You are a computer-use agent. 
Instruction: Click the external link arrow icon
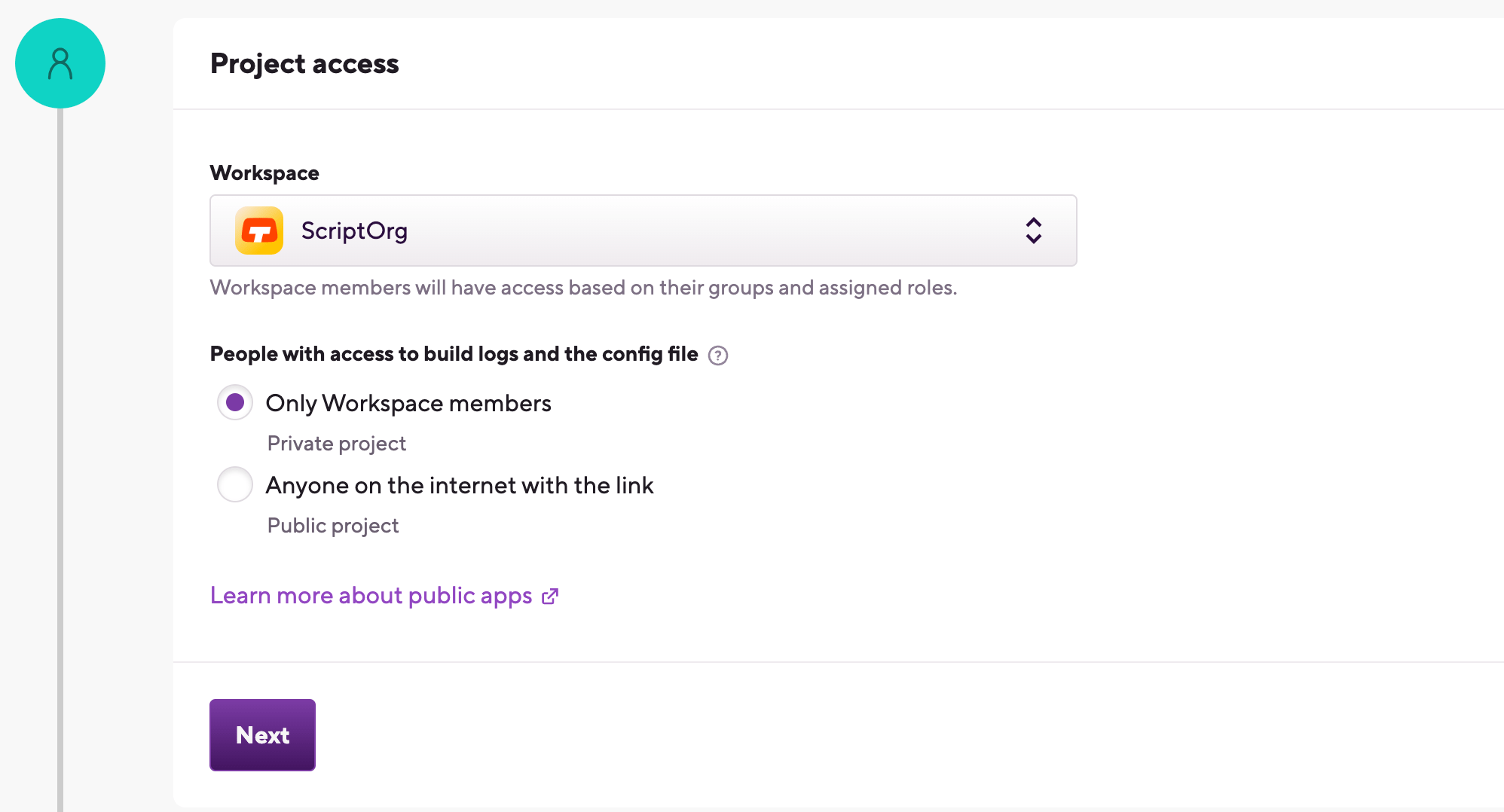550,597
